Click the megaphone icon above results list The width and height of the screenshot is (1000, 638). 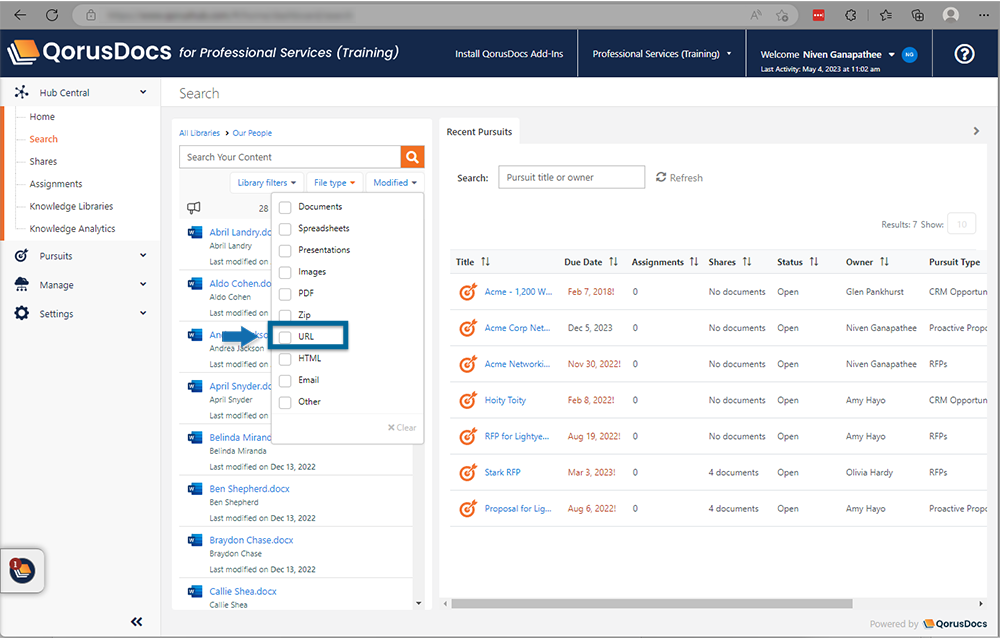pyautogui.click(x=193, y=208)
